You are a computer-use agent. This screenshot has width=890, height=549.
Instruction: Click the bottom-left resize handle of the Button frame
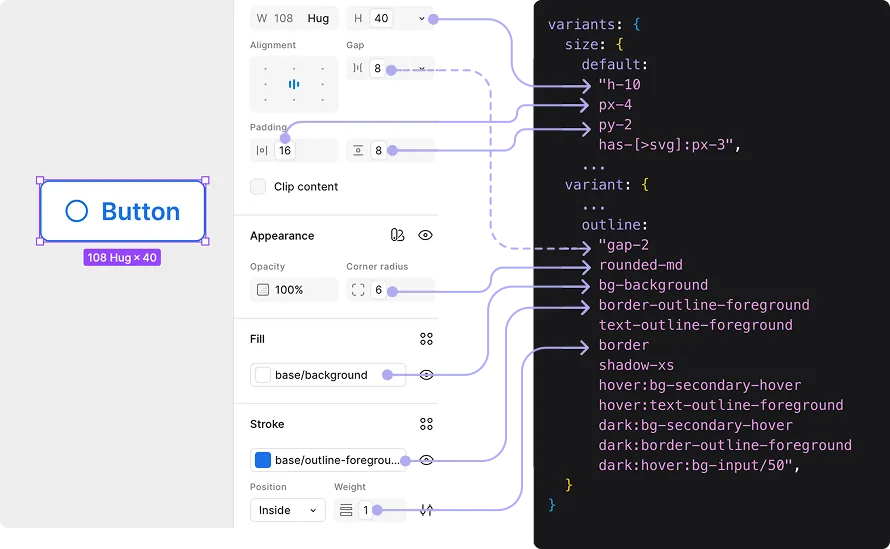(x=40, y=241)
